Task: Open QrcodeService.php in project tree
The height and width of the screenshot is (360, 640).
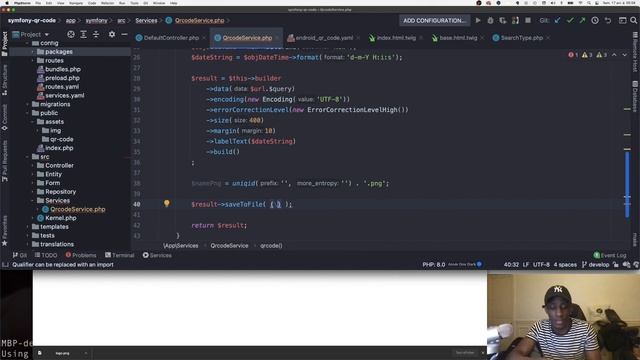Action: 78,209
